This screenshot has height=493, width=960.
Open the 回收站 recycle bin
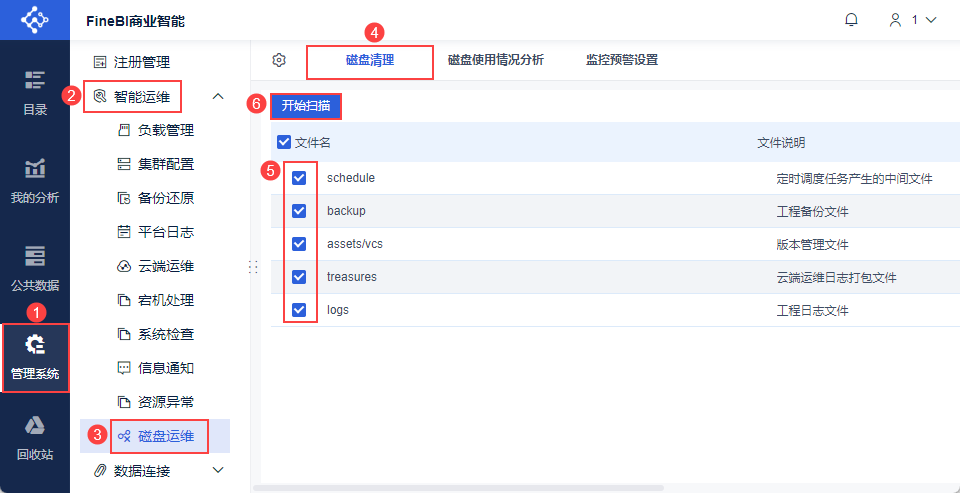pyautogui.click(x=35, y=438)
